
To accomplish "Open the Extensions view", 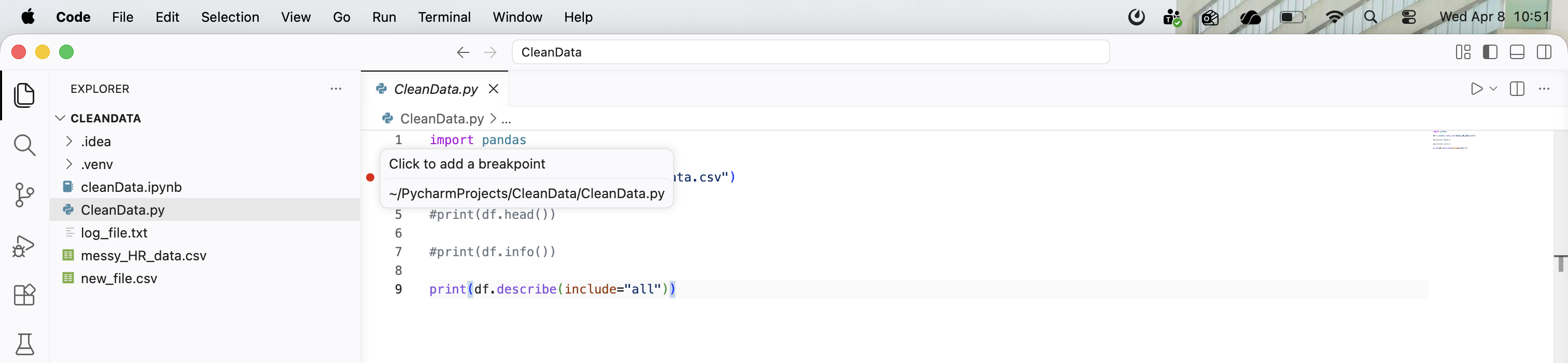I will 24,296.
